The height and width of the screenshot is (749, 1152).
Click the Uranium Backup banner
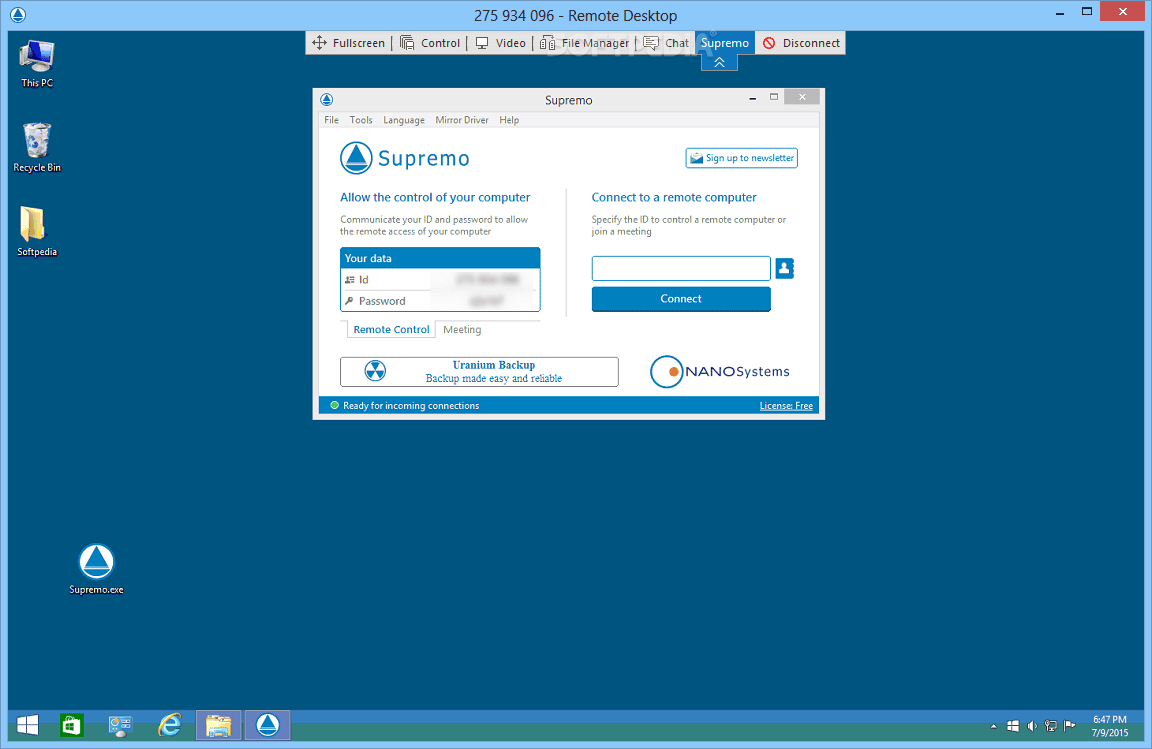click(479, 372)
